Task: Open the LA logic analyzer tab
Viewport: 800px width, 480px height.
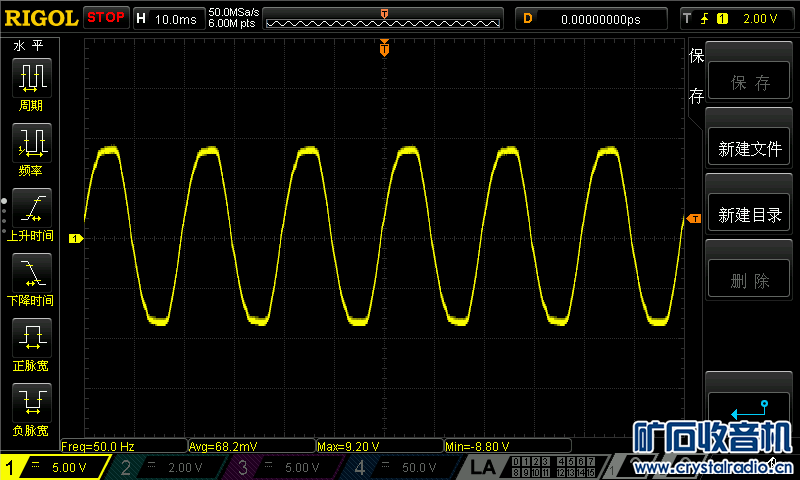Action: click(x=483, y=467)
